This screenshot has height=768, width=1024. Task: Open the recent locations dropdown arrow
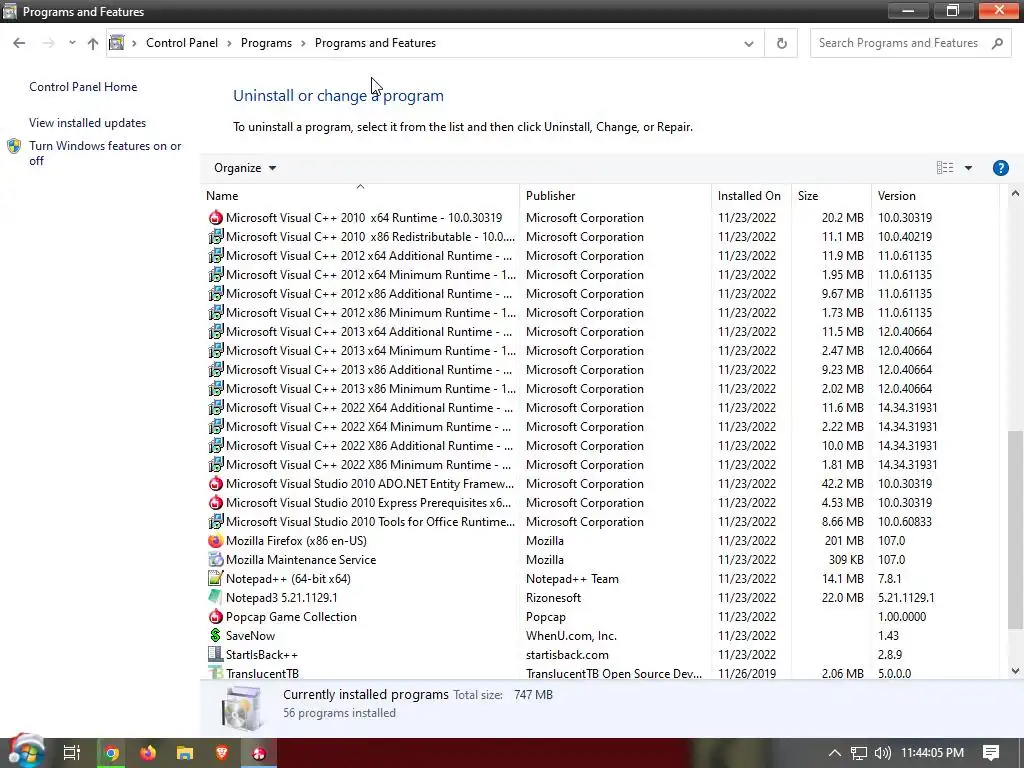(72, 43)
